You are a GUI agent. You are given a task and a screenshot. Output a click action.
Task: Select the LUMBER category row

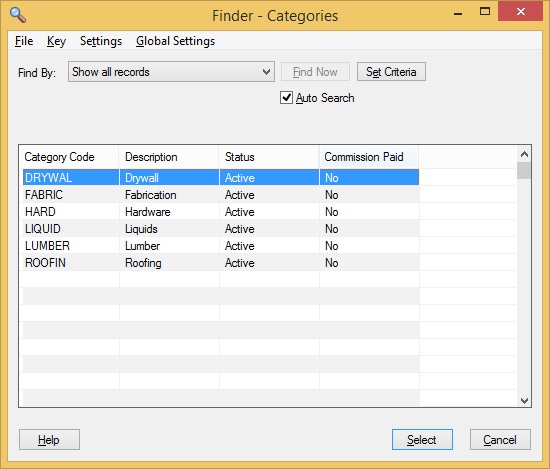221,246
